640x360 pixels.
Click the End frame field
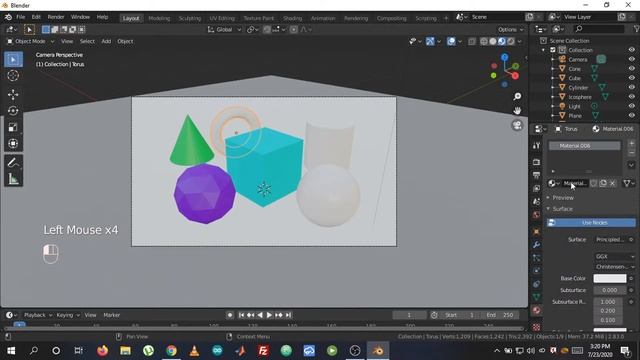(500, 315)
